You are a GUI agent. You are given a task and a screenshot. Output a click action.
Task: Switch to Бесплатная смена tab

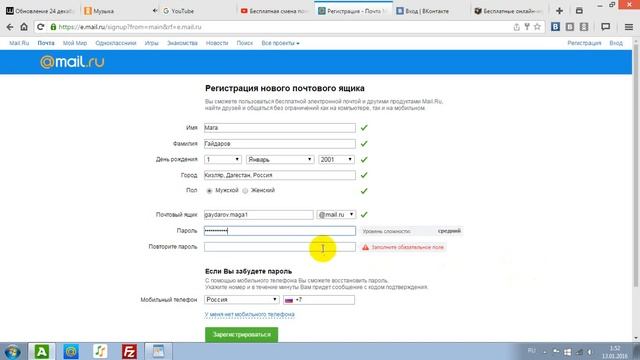tap(274, 11)
